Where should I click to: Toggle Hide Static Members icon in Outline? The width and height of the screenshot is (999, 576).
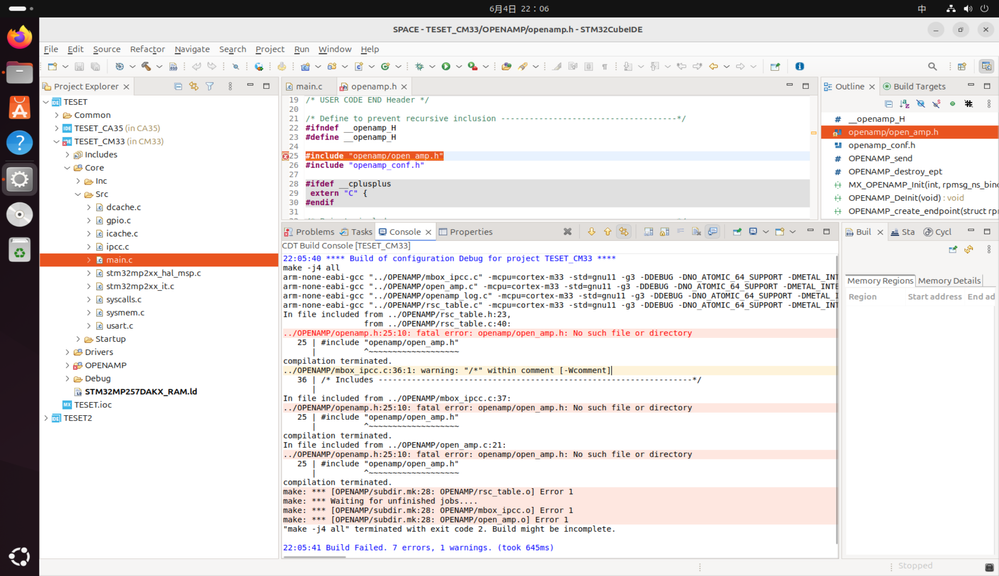pos(937,103)
